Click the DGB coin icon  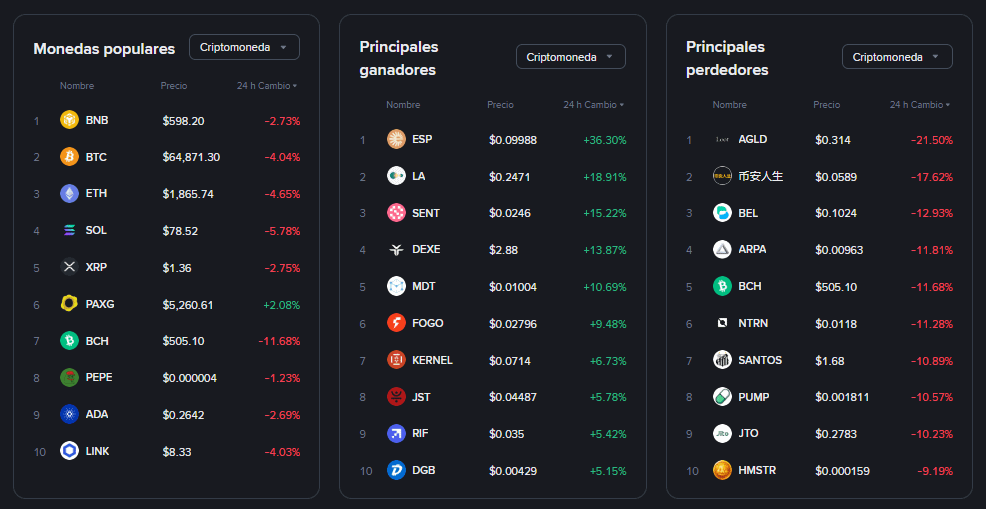pyautogui.click(x=396, y=470)
